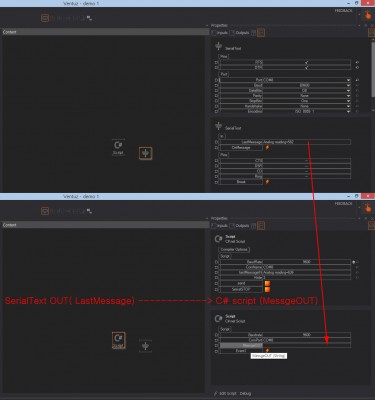Click the Event1 lightning icon
Viewport: 375px width, 400px height.
coord(267,351)
